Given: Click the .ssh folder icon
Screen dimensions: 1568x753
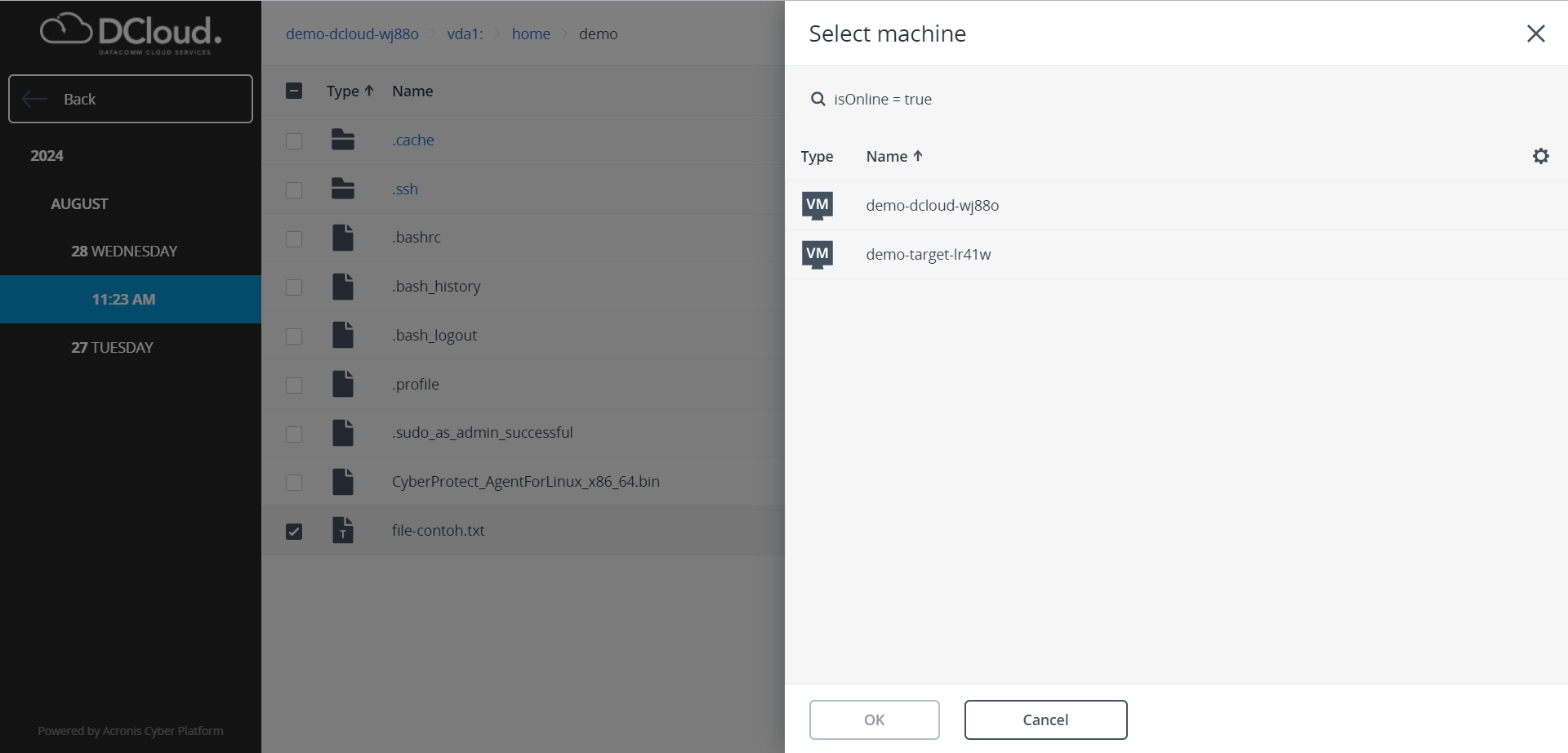Looking at the screenshot, I should pos(343,189).
